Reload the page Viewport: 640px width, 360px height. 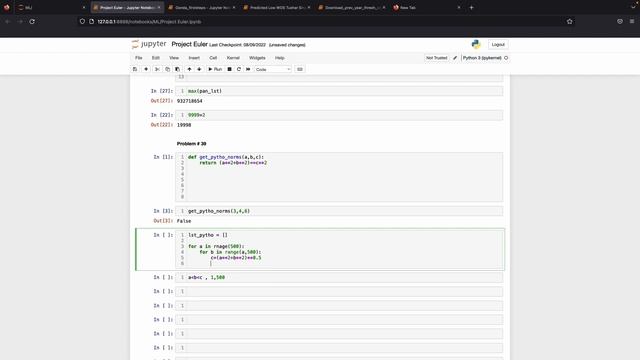pos(32,21)
